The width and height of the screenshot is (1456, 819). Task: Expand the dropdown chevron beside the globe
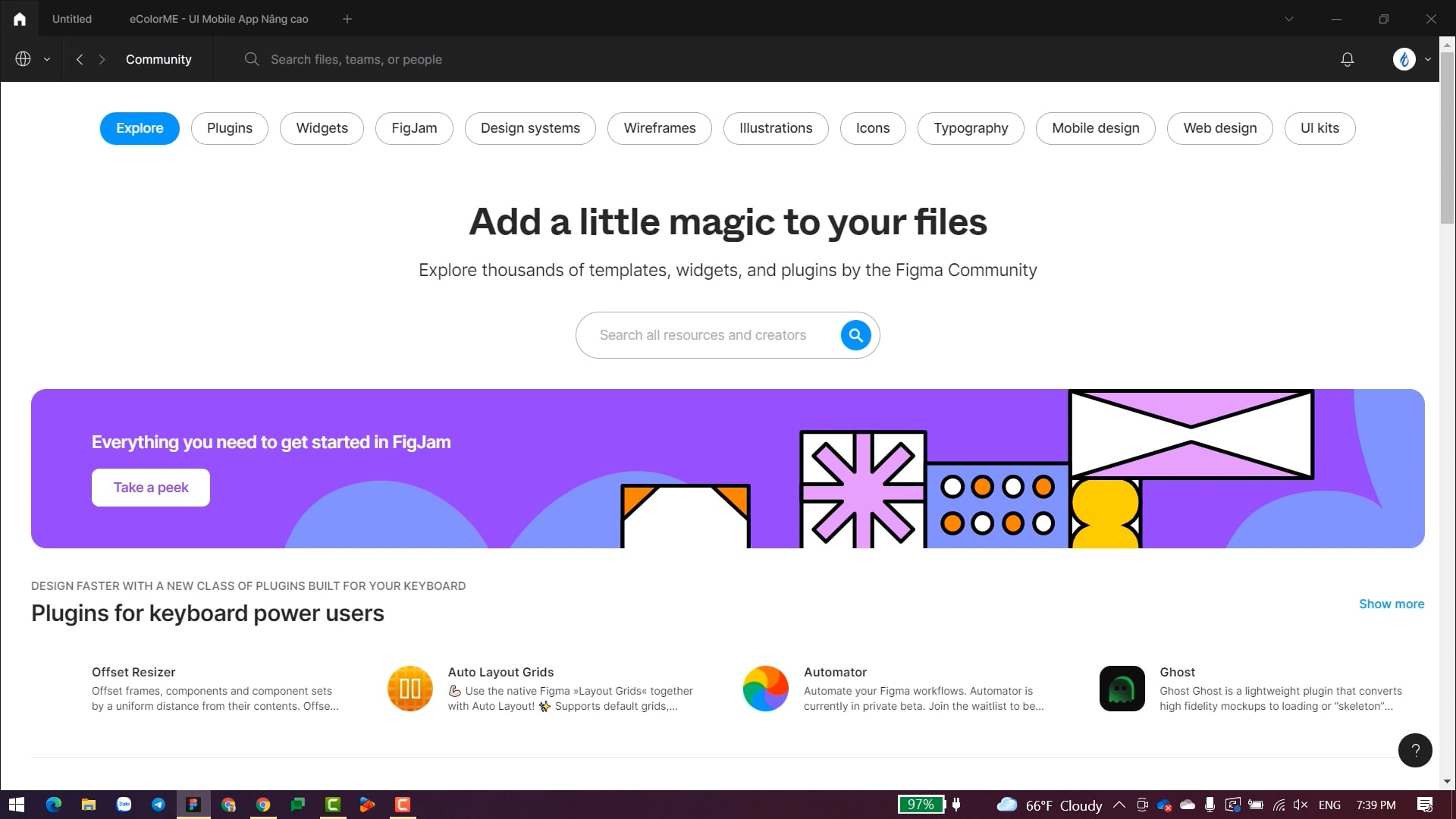47,59
